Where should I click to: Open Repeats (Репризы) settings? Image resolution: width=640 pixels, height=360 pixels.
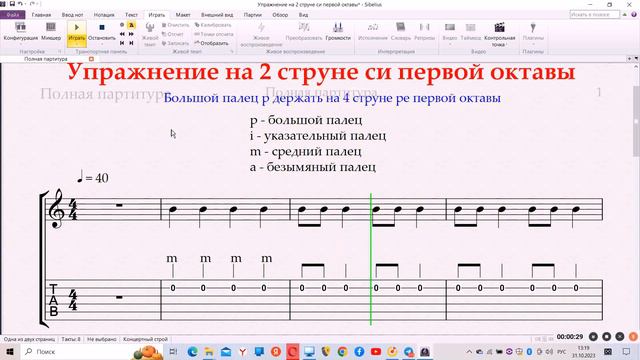point(424,31)
